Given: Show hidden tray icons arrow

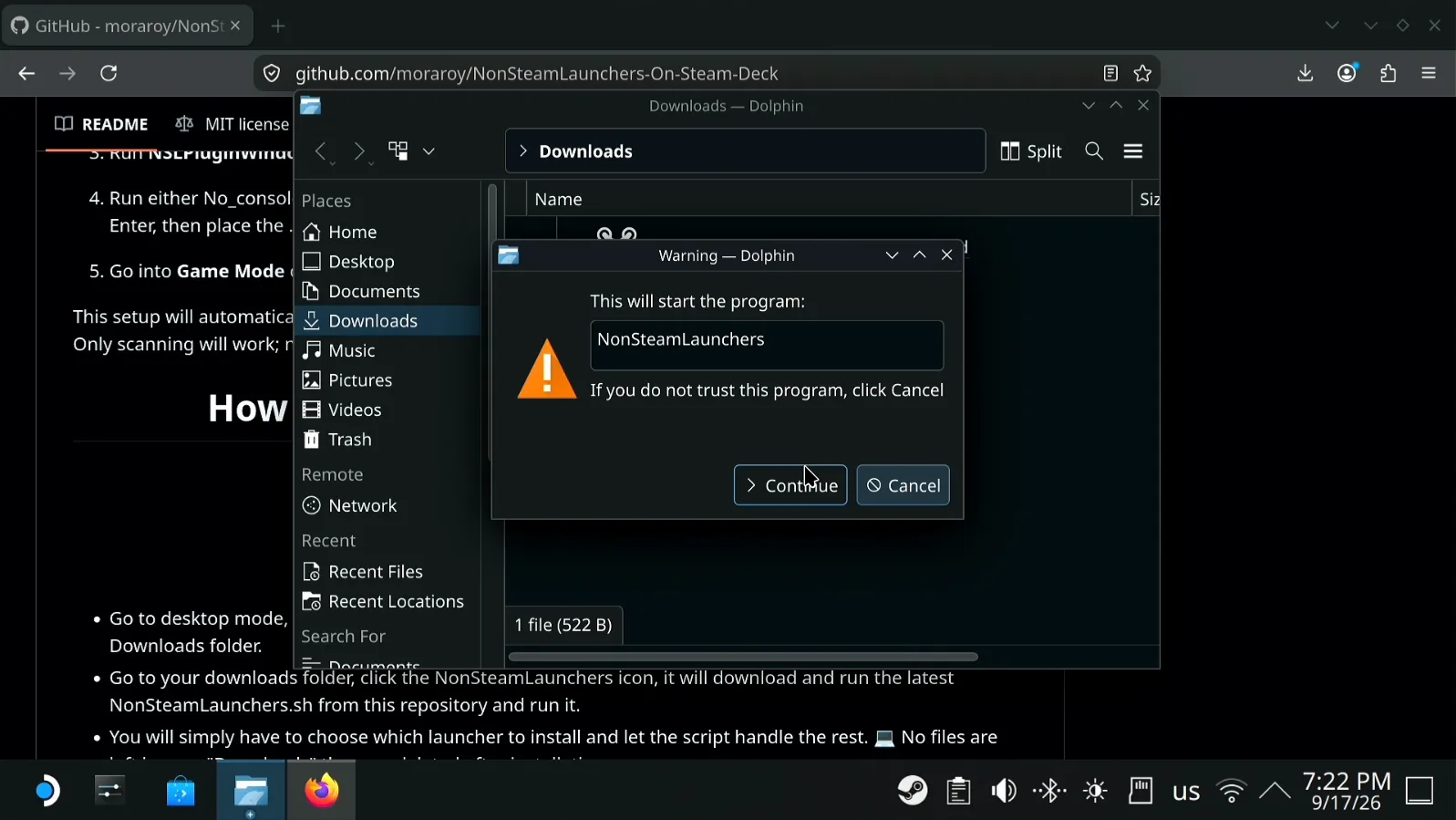Looking at the screenshot, I should tap(1275, 791).
